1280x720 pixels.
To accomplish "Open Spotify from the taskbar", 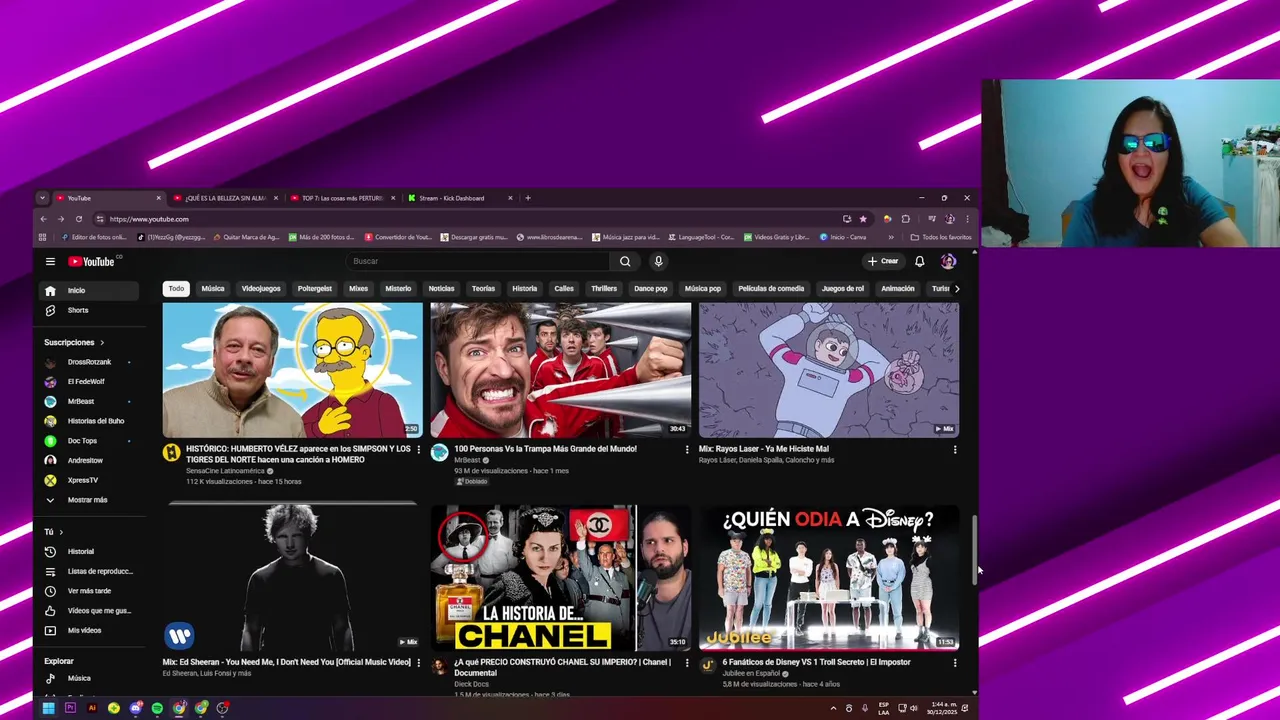I will click(x=157, y=708).
